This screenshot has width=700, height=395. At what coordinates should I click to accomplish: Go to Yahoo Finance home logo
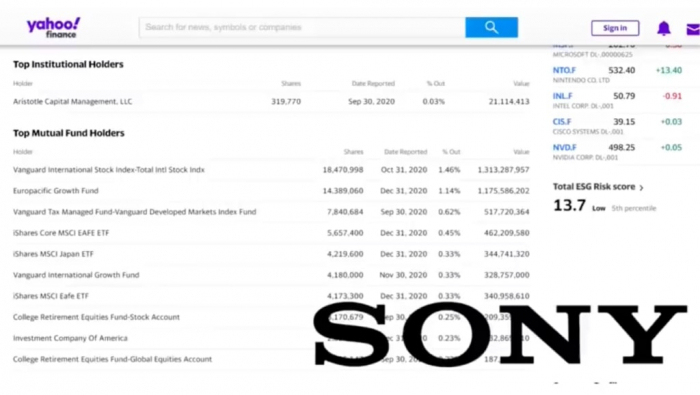click(54, 28)
